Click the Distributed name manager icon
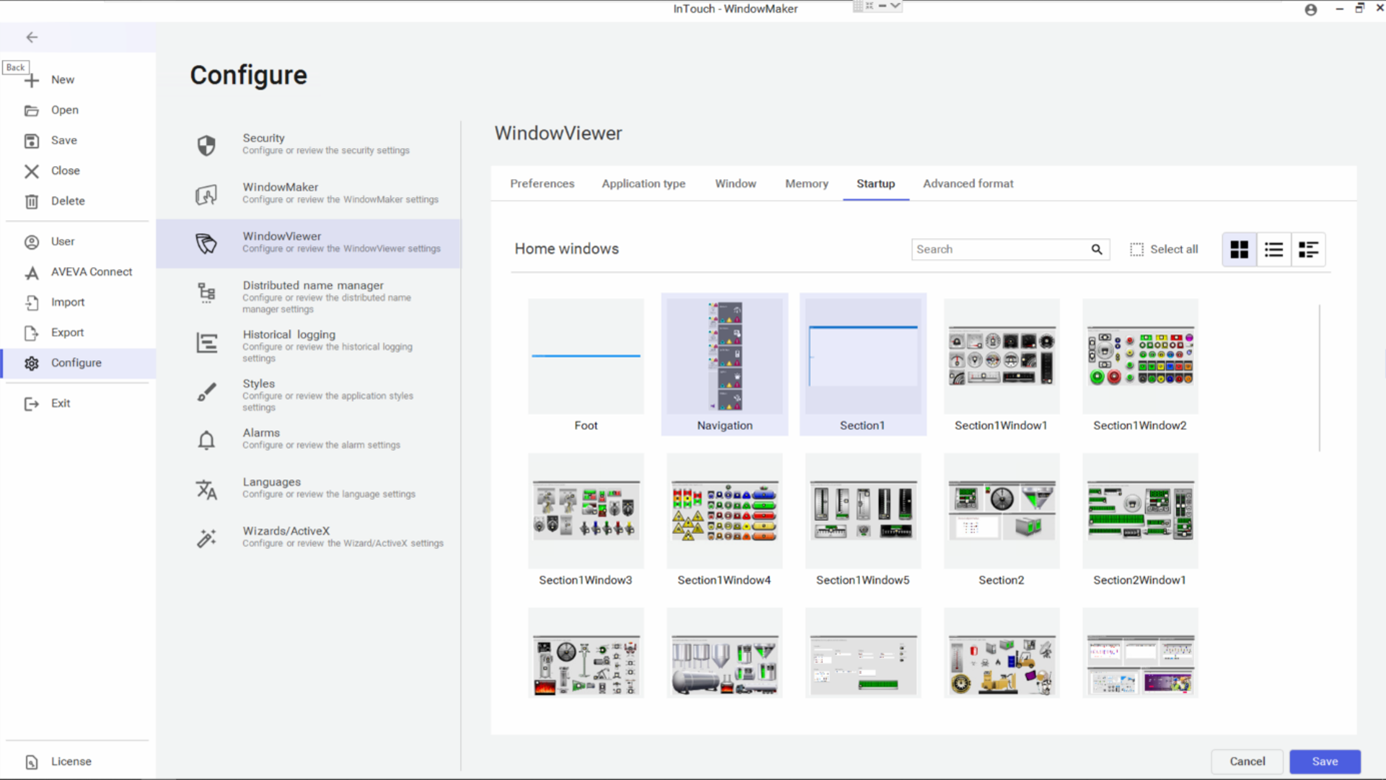 point(207,292)
